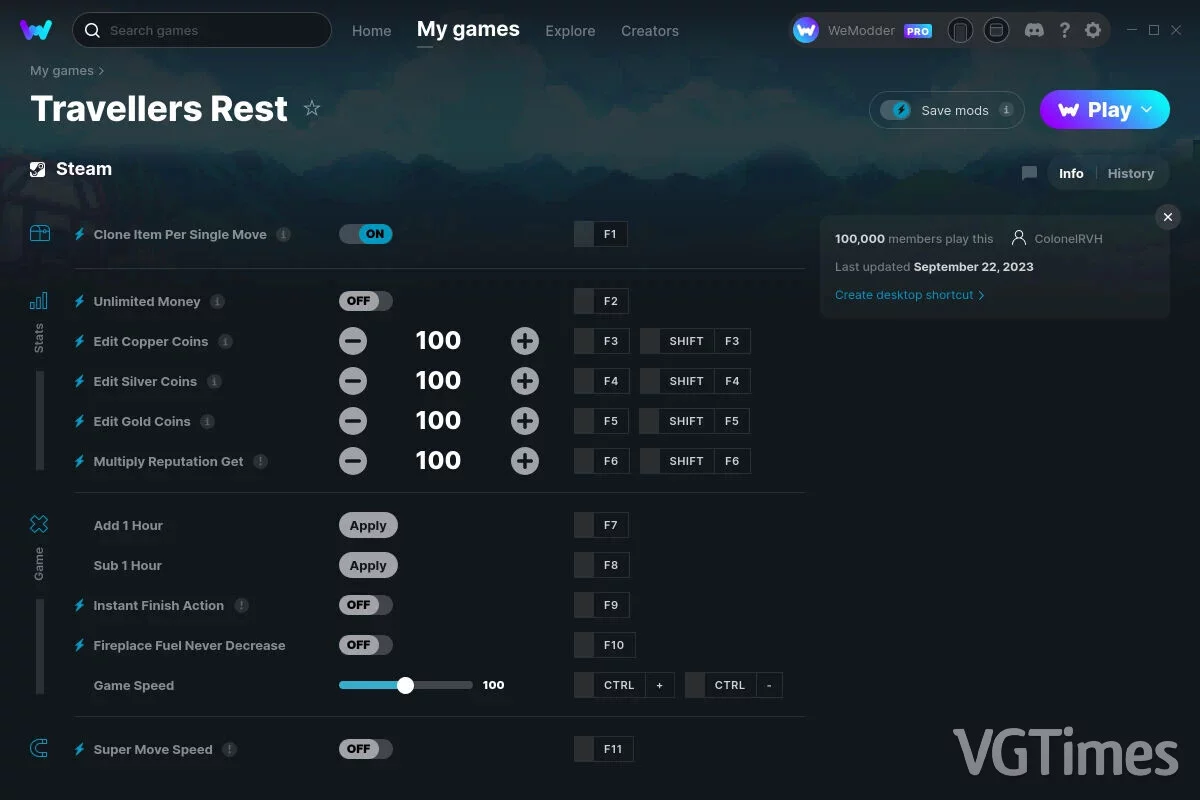The image size is (1200, 800).
Task: Open the Creators tab
Action: click(x=650, y=31)
